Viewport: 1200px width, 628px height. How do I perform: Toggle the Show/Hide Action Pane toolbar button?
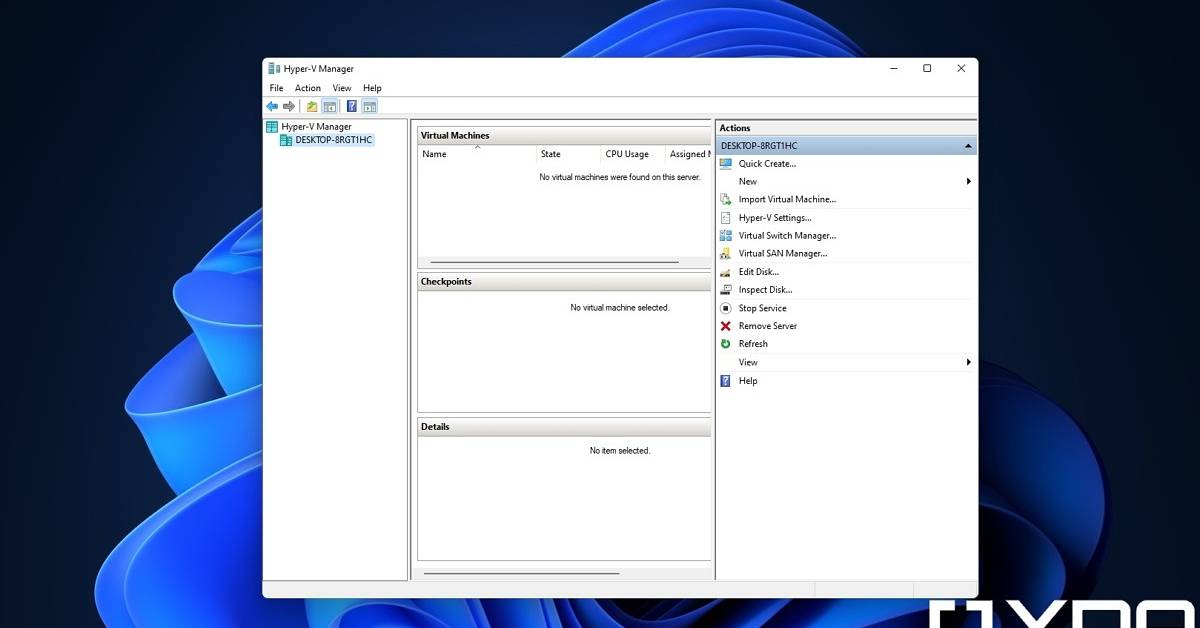coord(370,106)
